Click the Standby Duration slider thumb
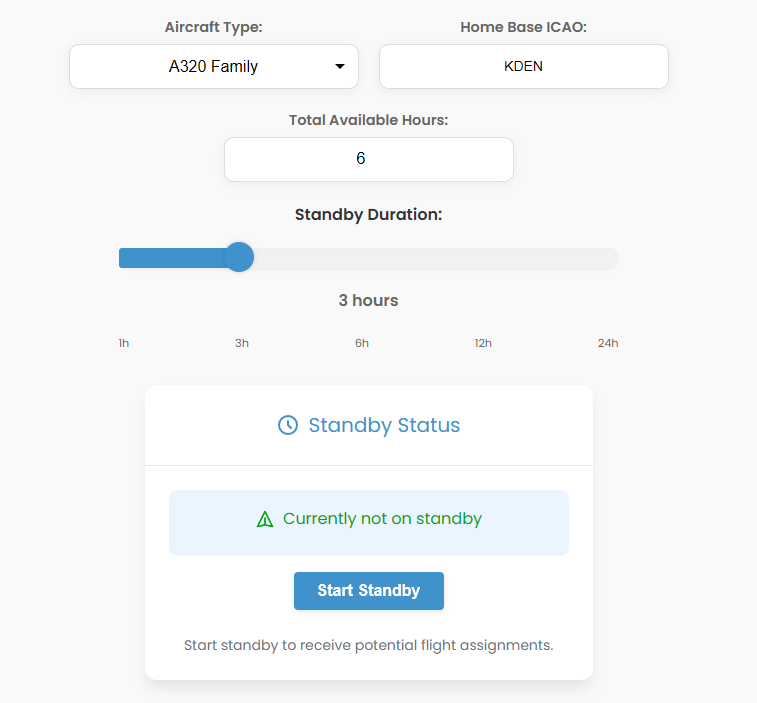 point(238,257)
